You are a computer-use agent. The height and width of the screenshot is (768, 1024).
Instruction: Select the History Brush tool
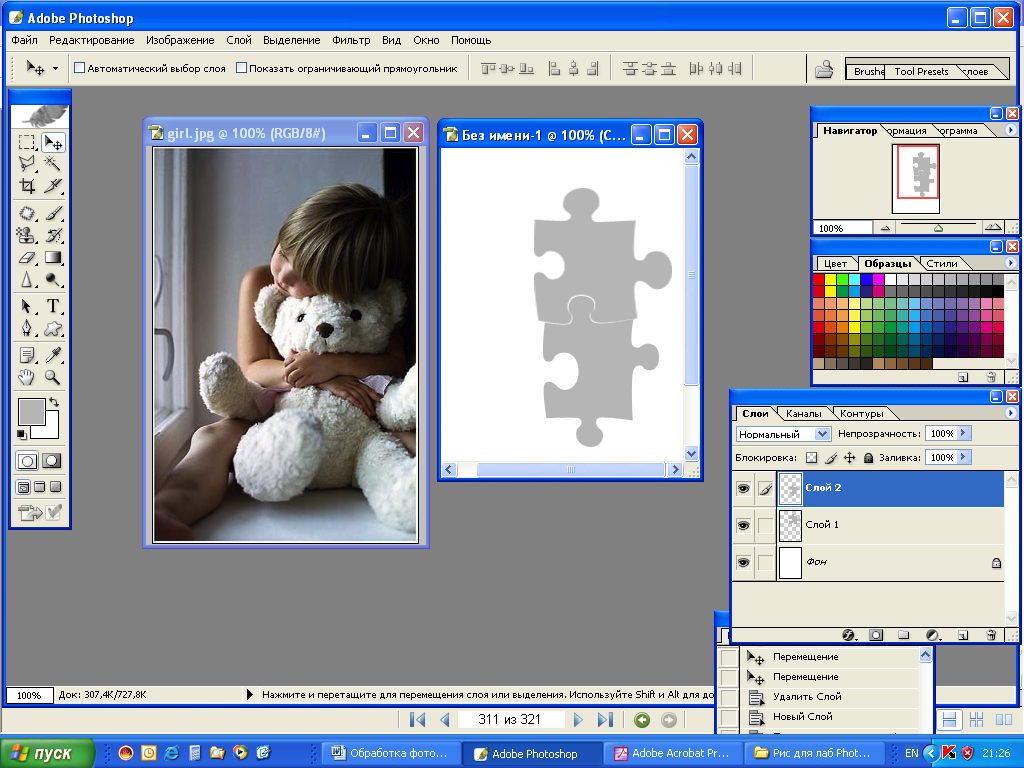coord(52,235)
